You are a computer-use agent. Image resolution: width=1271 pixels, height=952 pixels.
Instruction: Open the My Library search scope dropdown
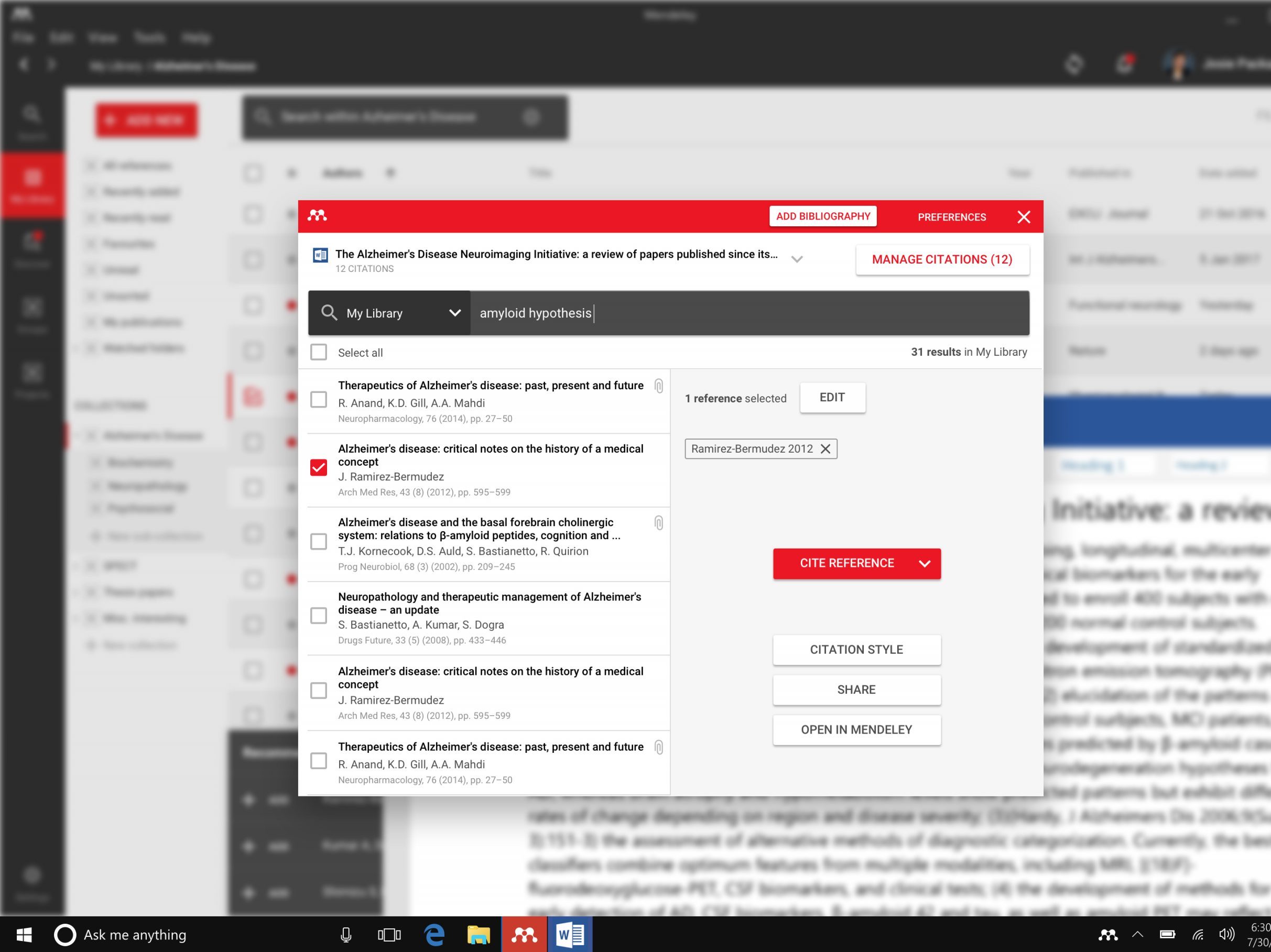tap(454, 313)
